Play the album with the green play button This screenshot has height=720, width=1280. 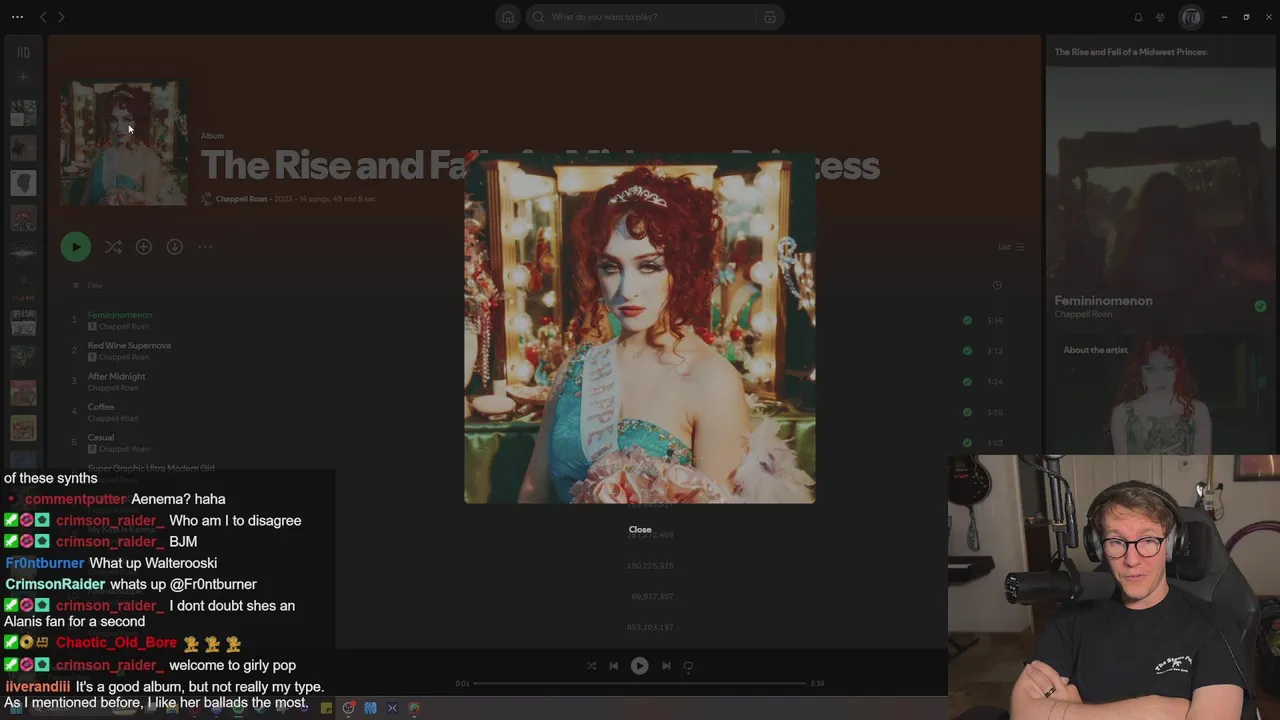pyautogui.click(x=76, y=247)
